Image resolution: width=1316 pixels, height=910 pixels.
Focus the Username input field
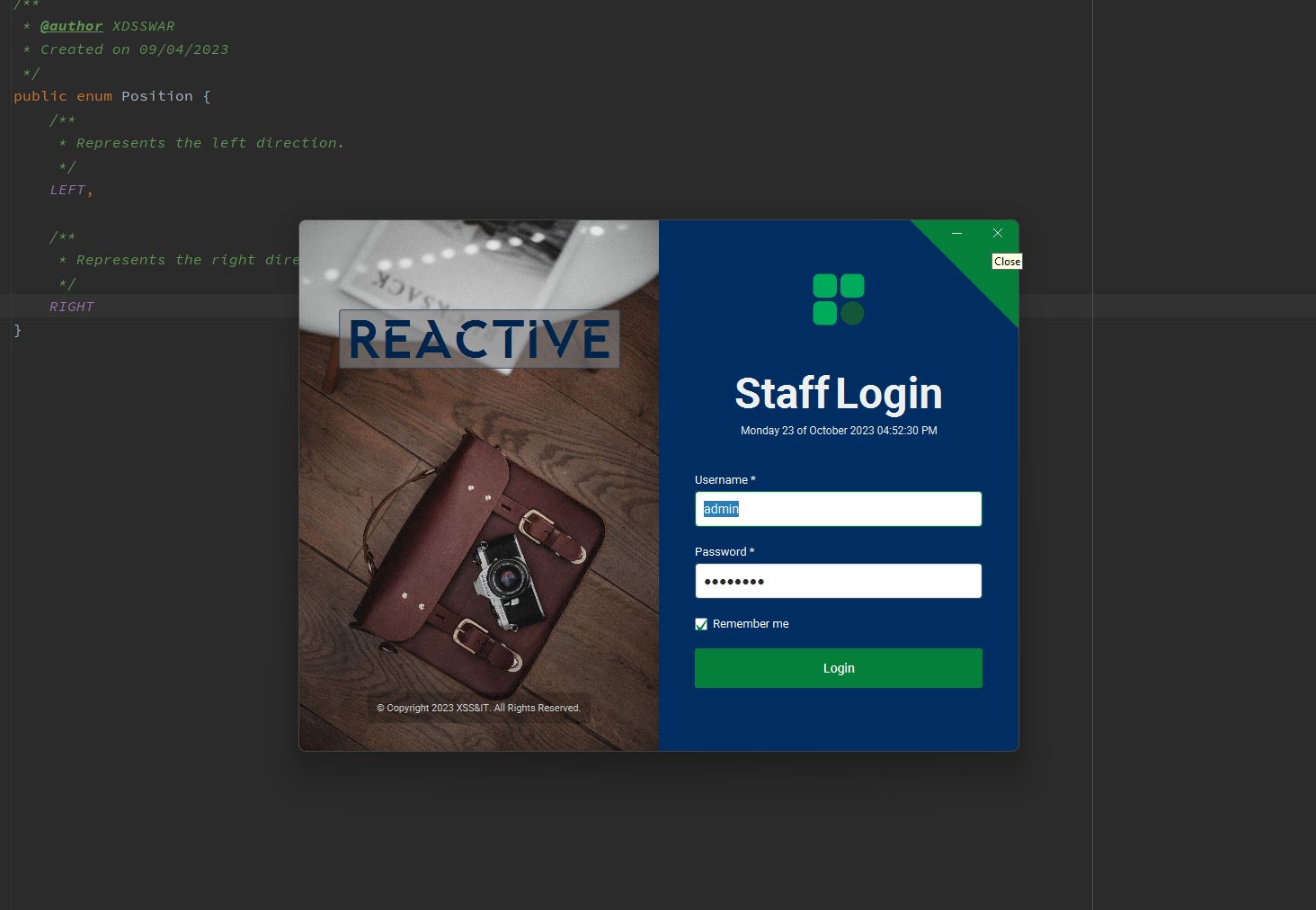coord(838,509)
